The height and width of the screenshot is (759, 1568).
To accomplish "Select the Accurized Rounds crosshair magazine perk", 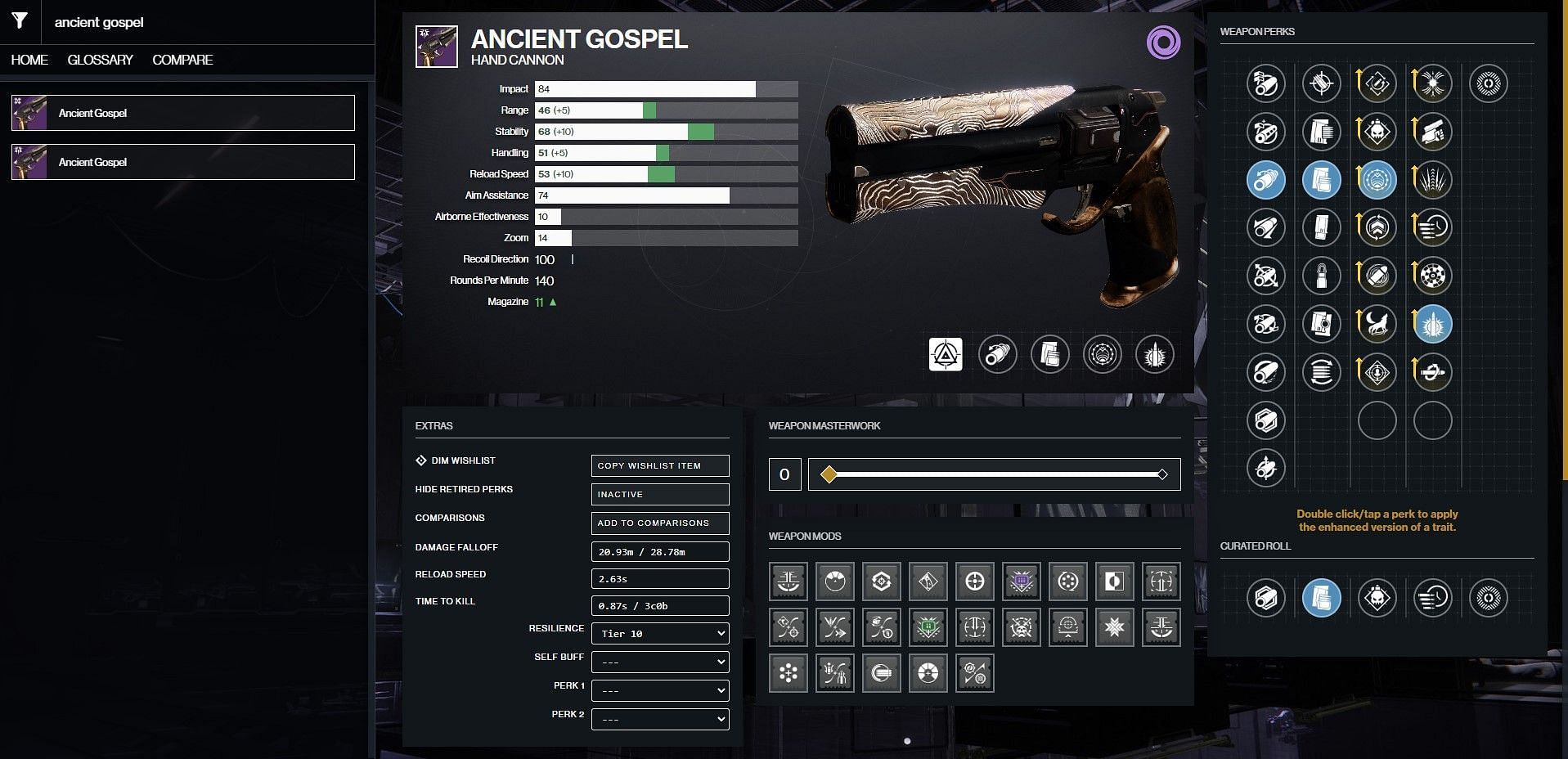I will [x=1322, y=83].
